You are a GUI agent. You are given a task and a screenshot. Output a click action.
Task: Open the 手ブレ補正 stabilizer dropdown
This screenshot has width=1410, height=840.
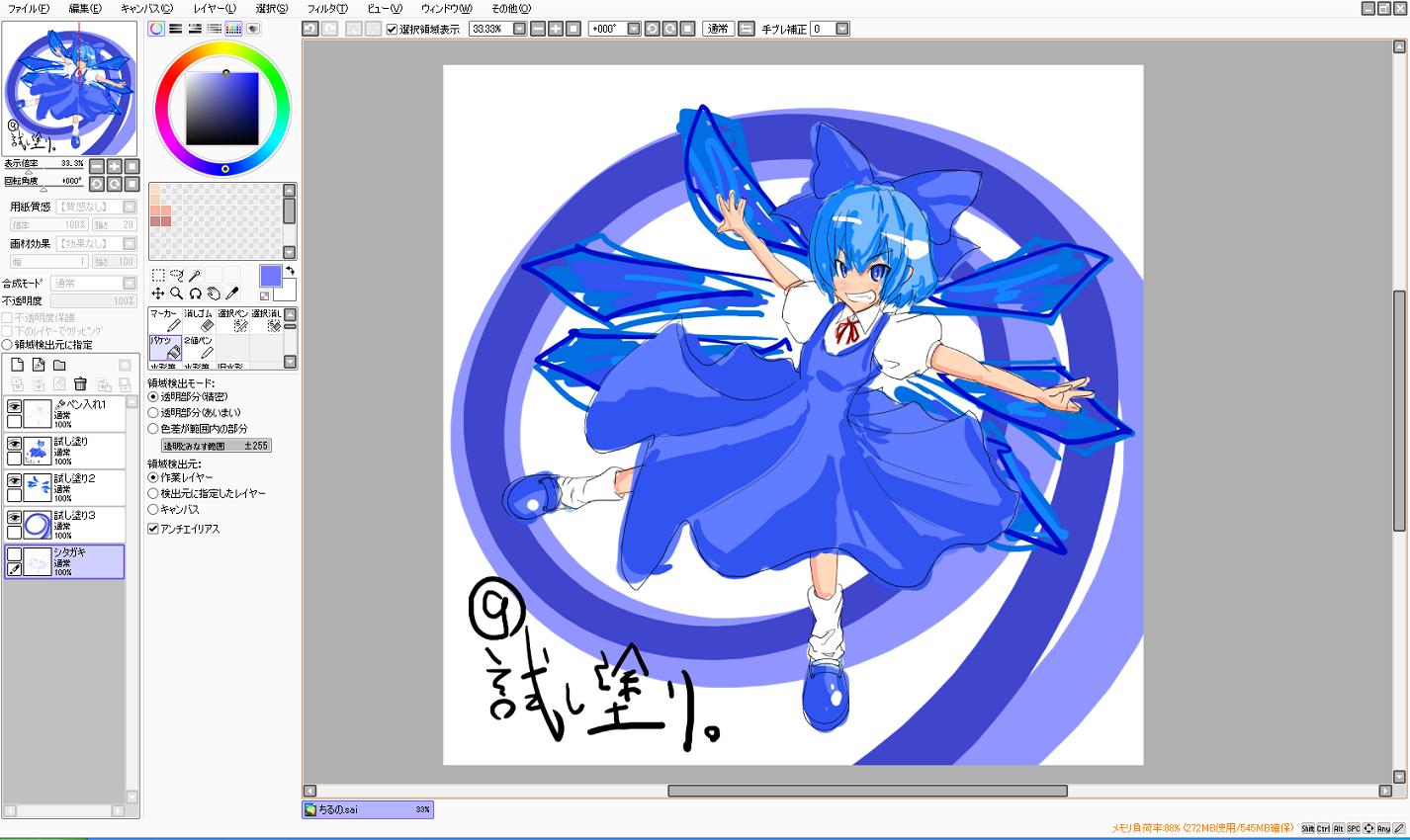842,29
